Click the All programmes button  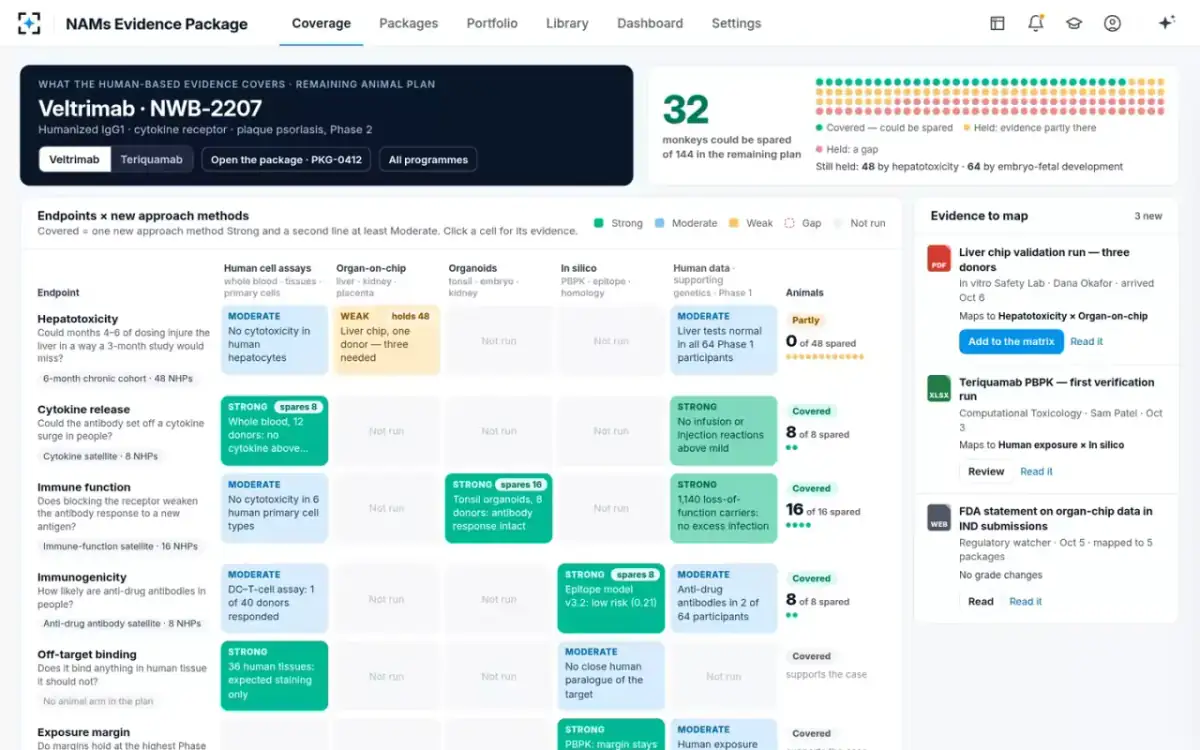click(x=428, y=159)
